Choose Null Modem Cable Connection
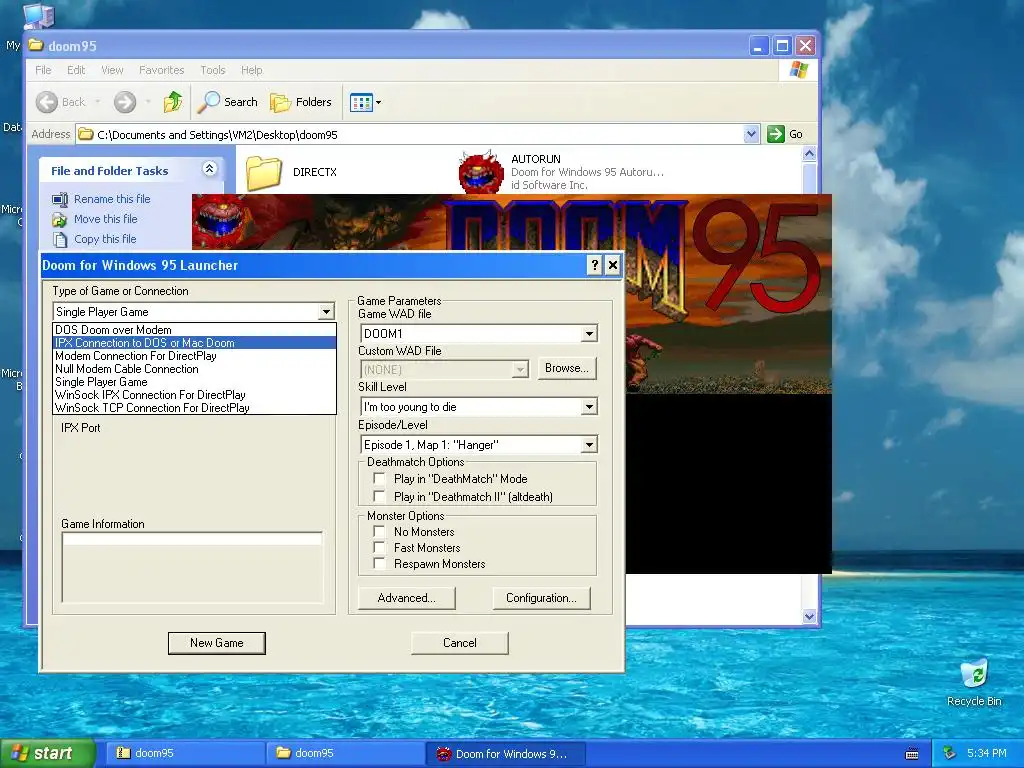This screenshot has width=1024, height=768. click(194, 369)
